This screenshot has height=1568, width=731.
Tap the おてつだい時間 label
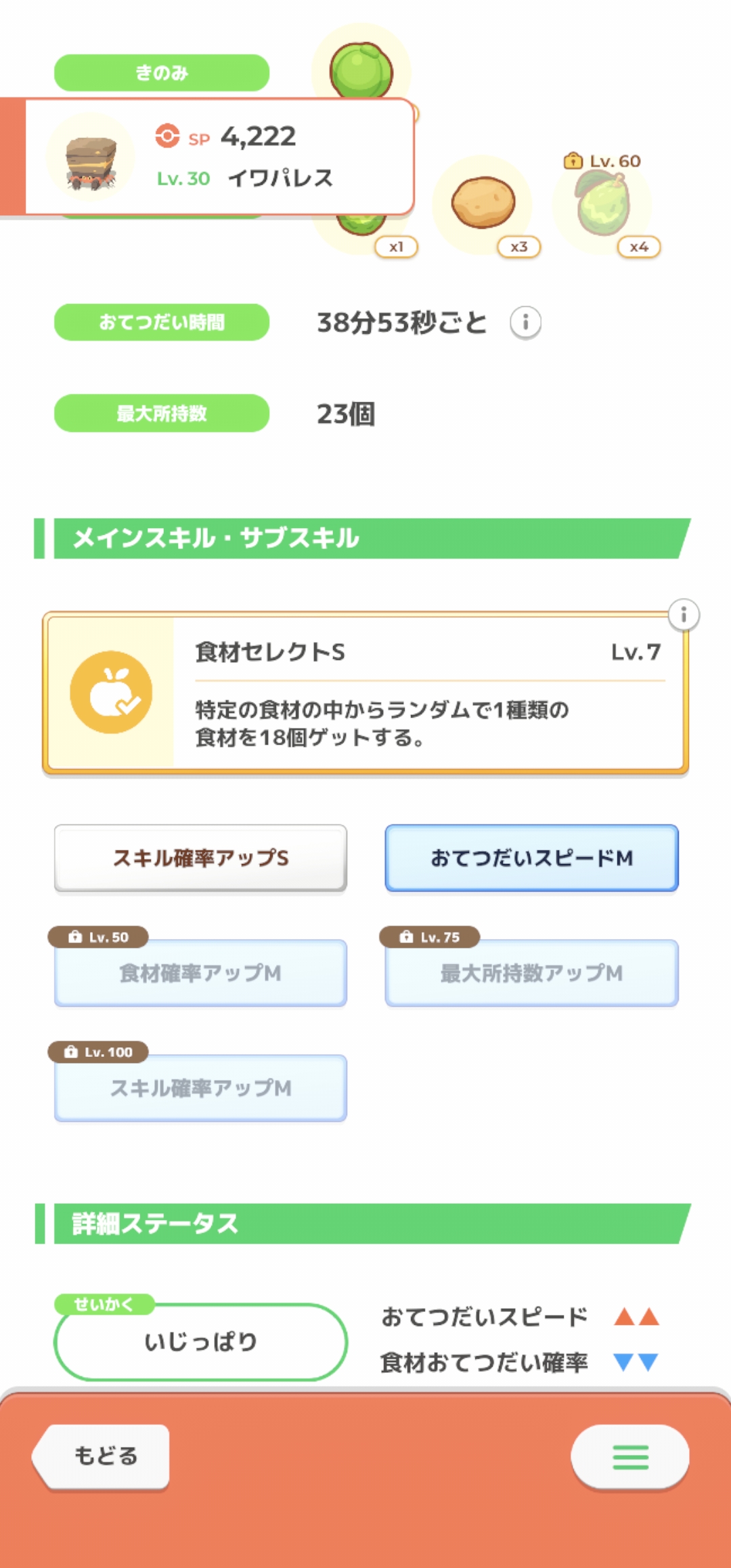162,322
